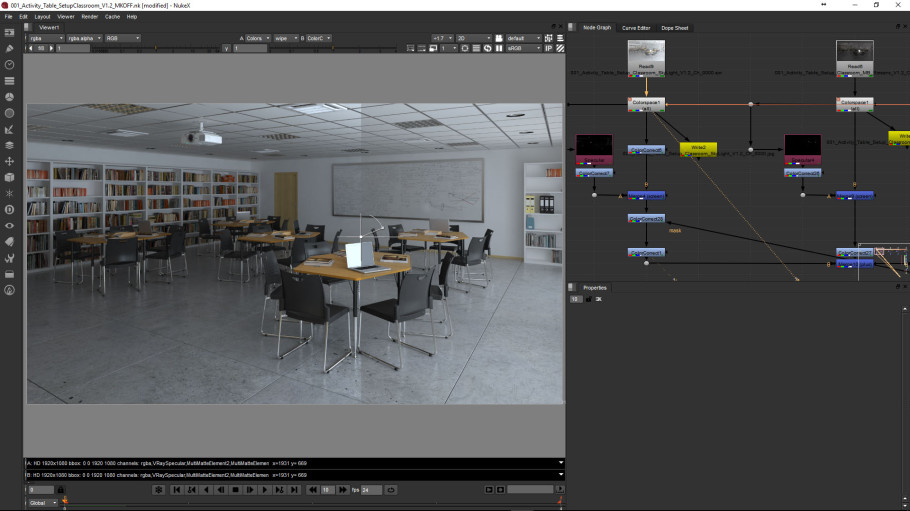Screen dimensions: 910x511
Task: Switch to the Dope Sheet tab
Action: pyautogui.click(x=674, y=28)
